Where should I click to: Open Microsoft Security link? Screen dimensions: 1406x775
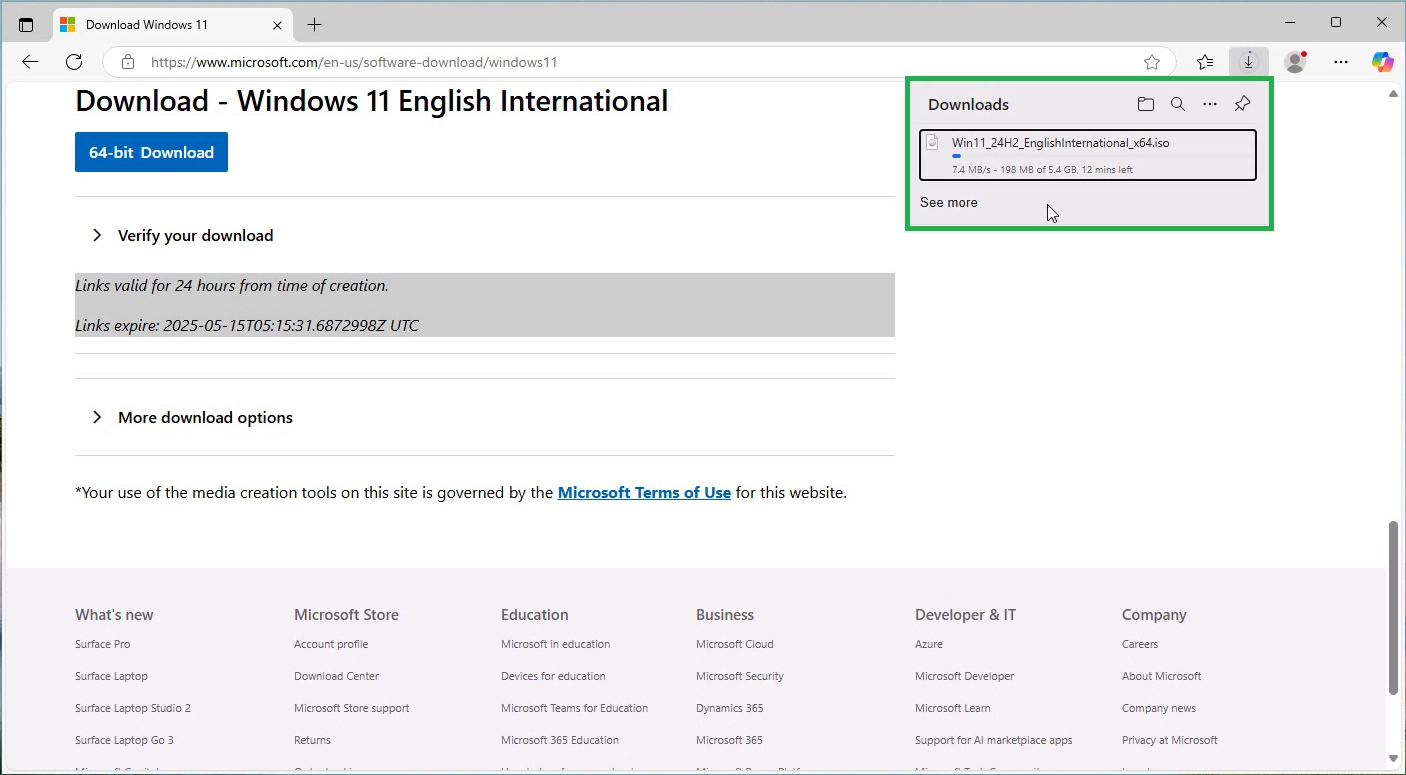[x=740, y=676]
